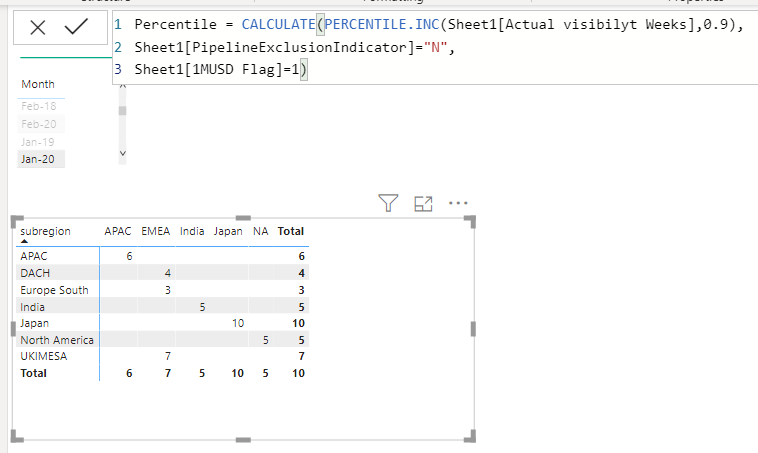
Task: Select the DACH row label
Action: coord(35,273)
